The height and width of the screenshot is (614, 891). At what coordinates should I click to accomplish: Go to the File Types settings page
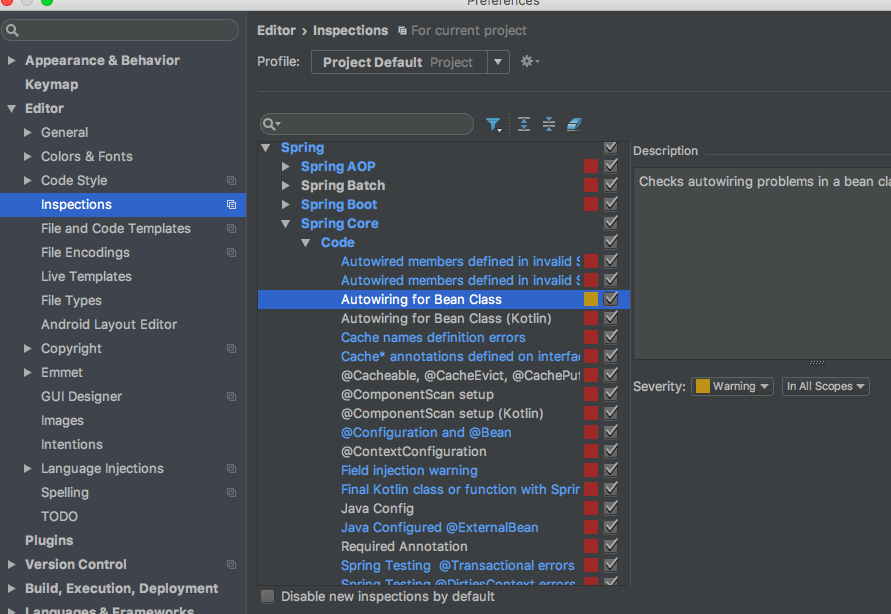(72, 300)
